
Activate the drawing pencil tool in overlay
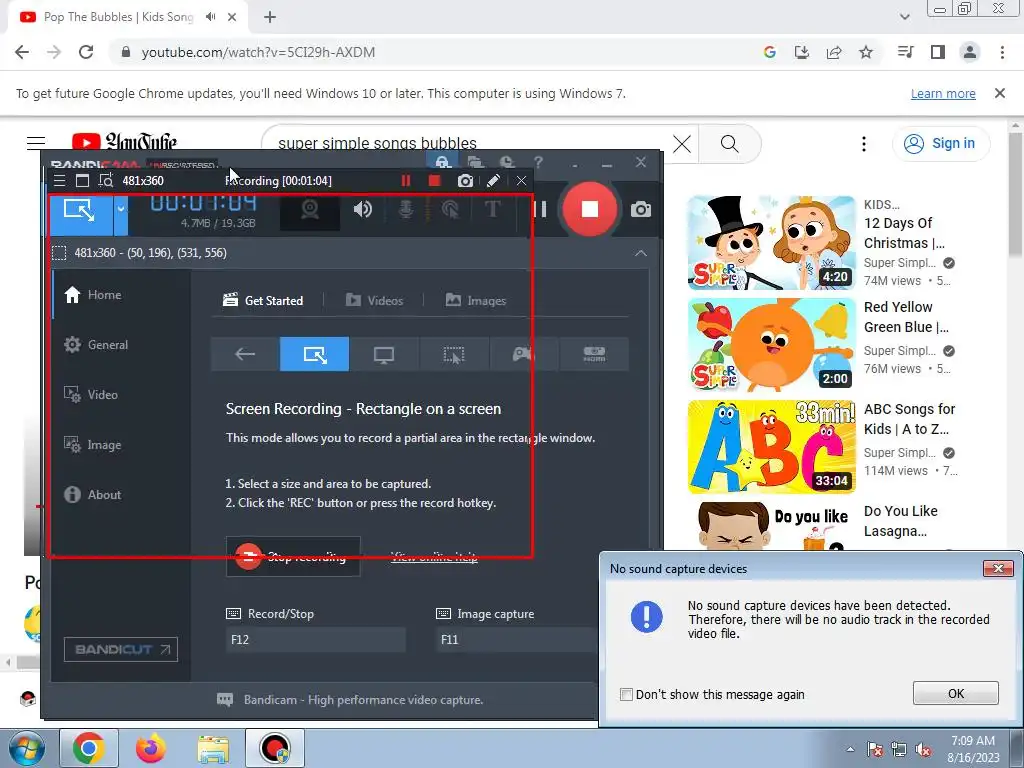point(493,181)
